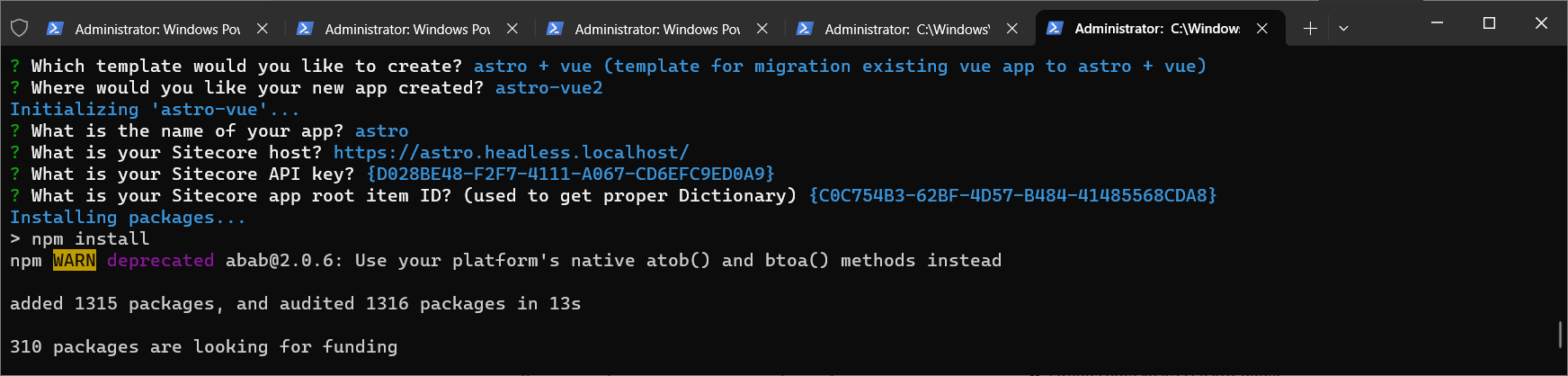The width and height of the screenshot is (1568, 376).
Task: Click the 'deprecated' word in npm warning
Action: (x=161, y=260)
